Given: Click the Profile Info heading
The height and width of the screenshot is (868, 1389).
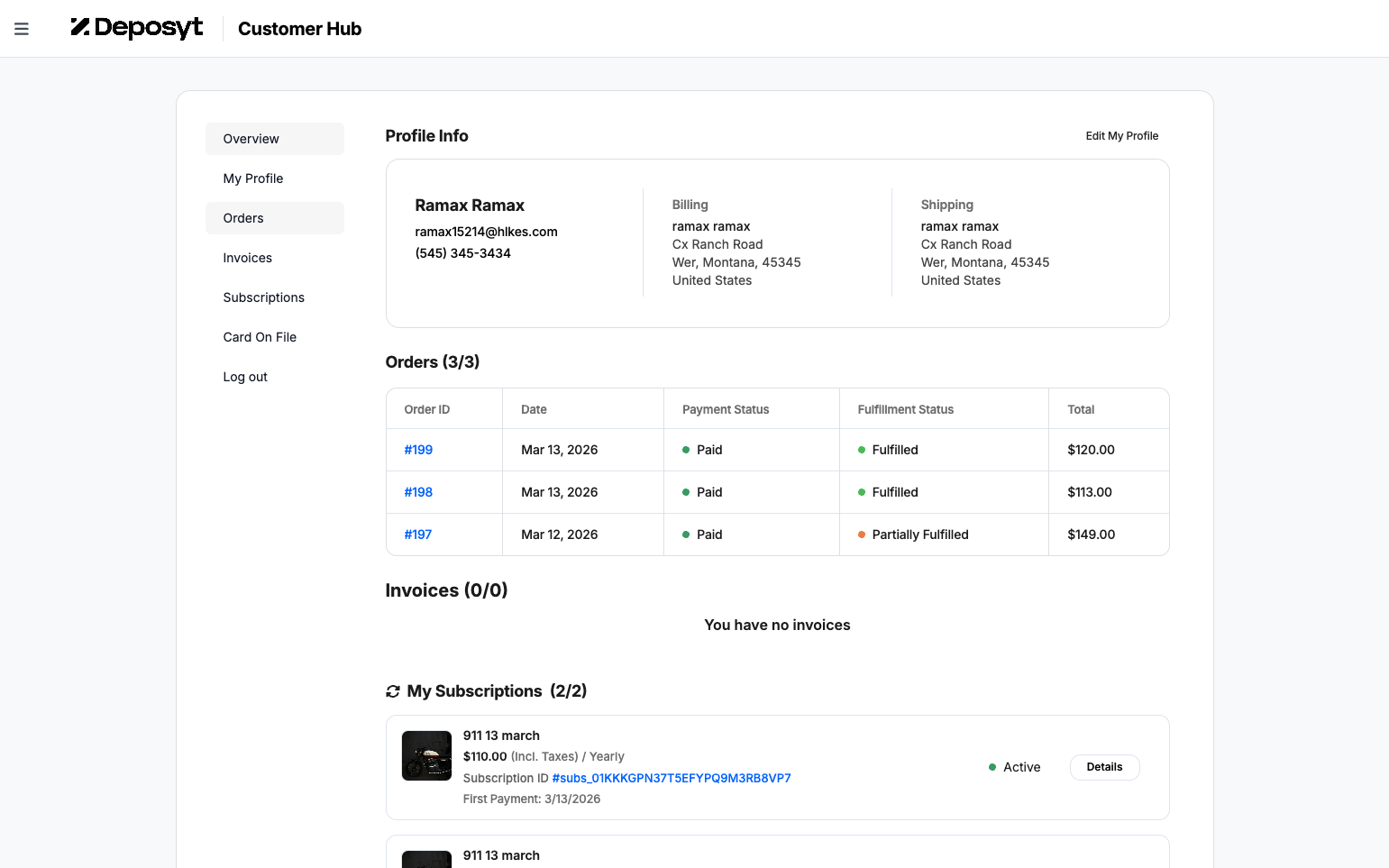Looking at the screenshot, I should coord(426,136).
